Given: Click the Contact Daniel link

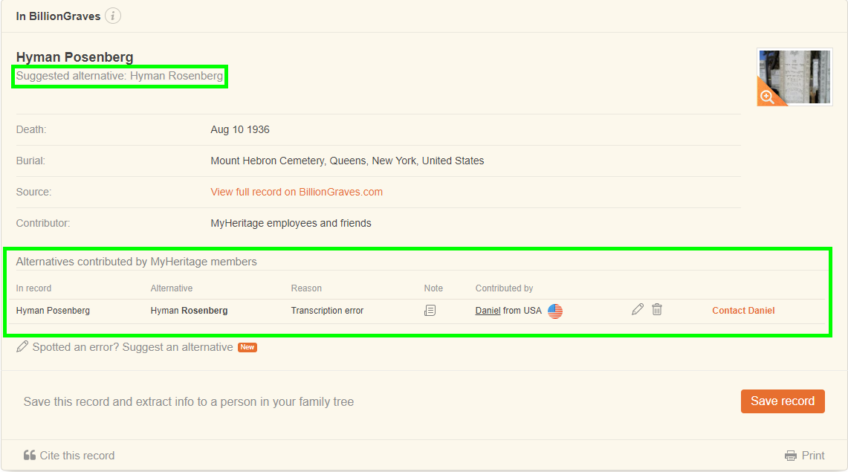Looking at the screenshot, I should 743,311.
